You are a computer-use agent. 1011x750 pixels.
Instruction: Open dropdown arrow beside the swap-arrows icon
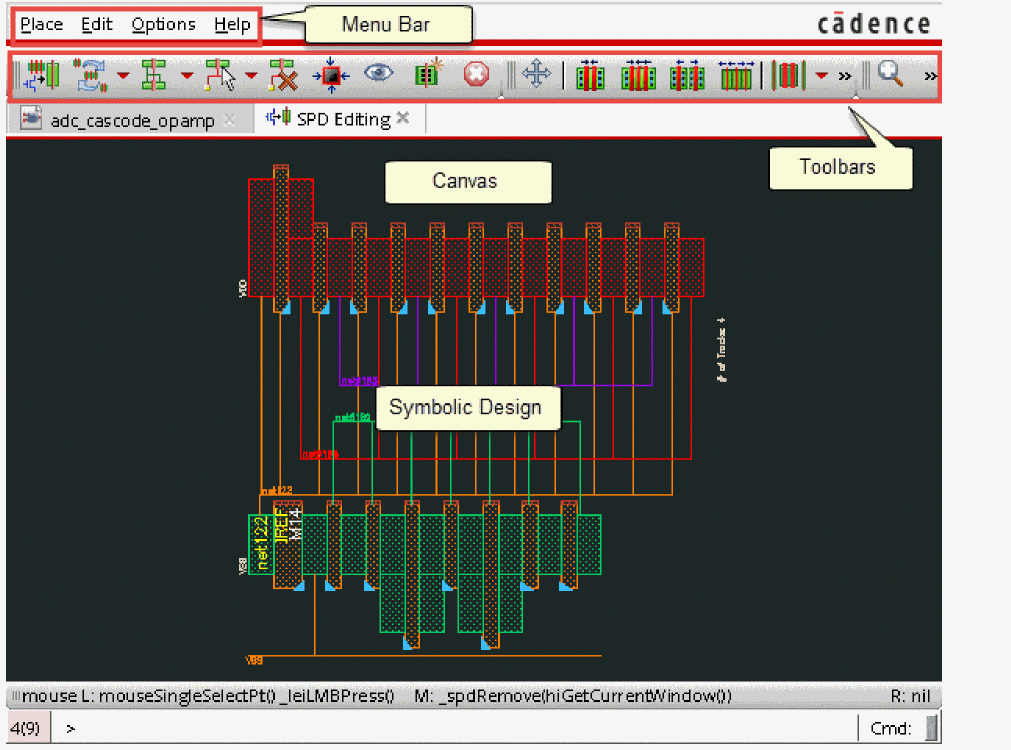point(123,76)
